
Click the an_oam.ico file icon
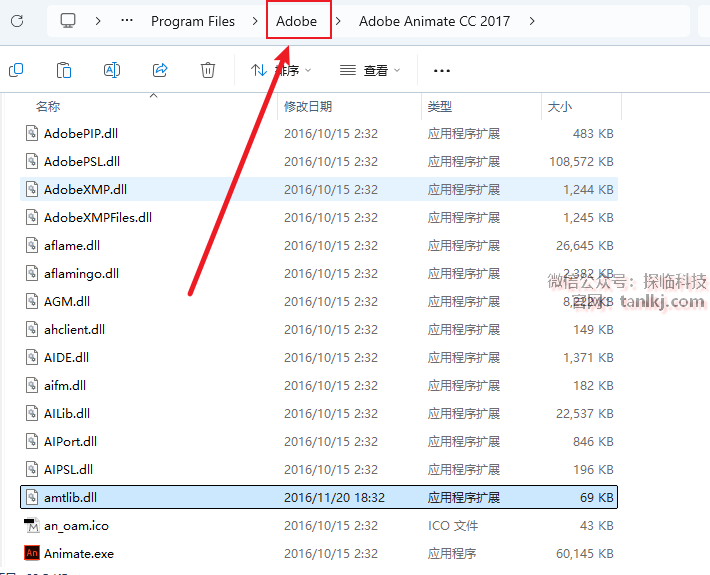click(x=32, y=525)
